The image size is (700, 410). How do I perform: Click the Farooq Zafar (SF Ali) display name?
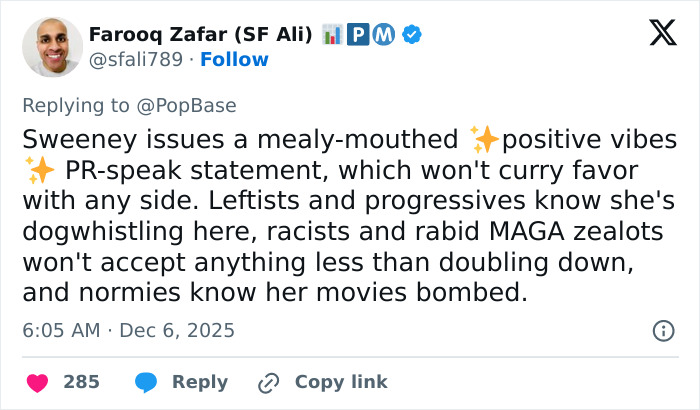click(x=200, y=35)
